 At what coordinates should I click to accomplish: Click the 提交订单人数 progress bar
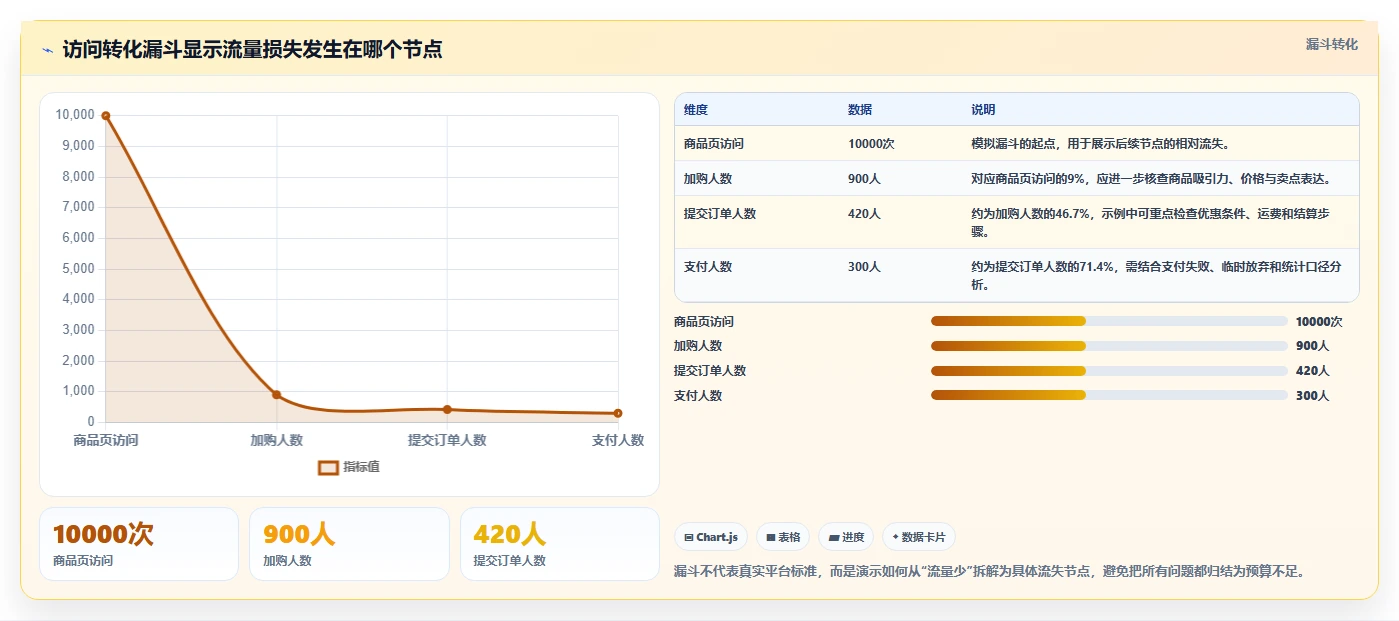1109,370
